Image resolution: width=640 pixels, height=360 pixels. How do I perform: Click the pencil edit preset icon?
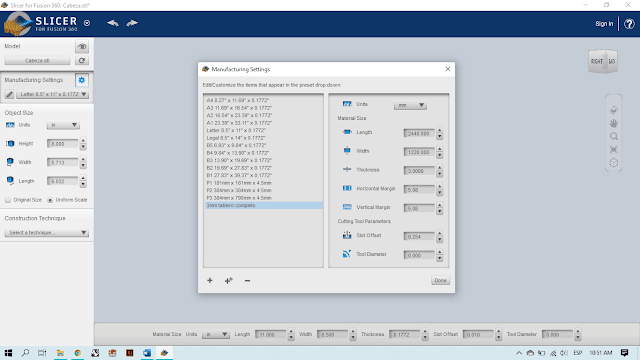click(9, 94)
